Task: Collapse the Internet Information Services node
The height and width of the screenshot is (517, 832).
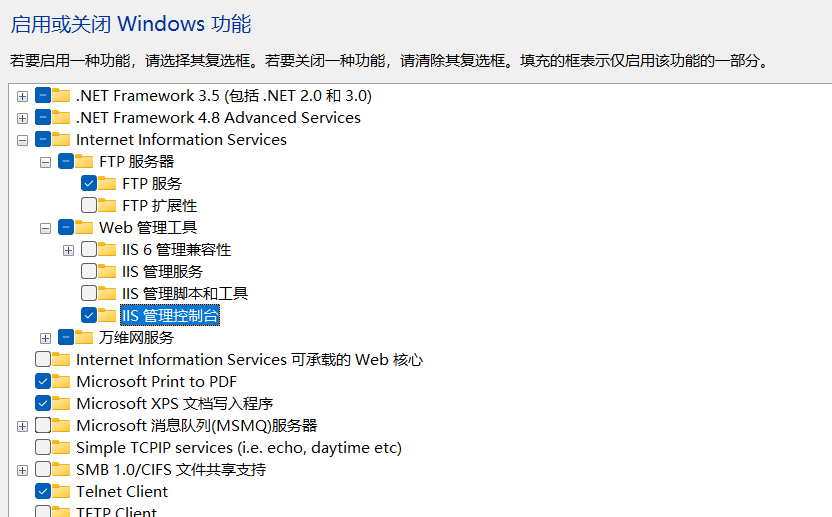Action: click(x=22, y=140)
